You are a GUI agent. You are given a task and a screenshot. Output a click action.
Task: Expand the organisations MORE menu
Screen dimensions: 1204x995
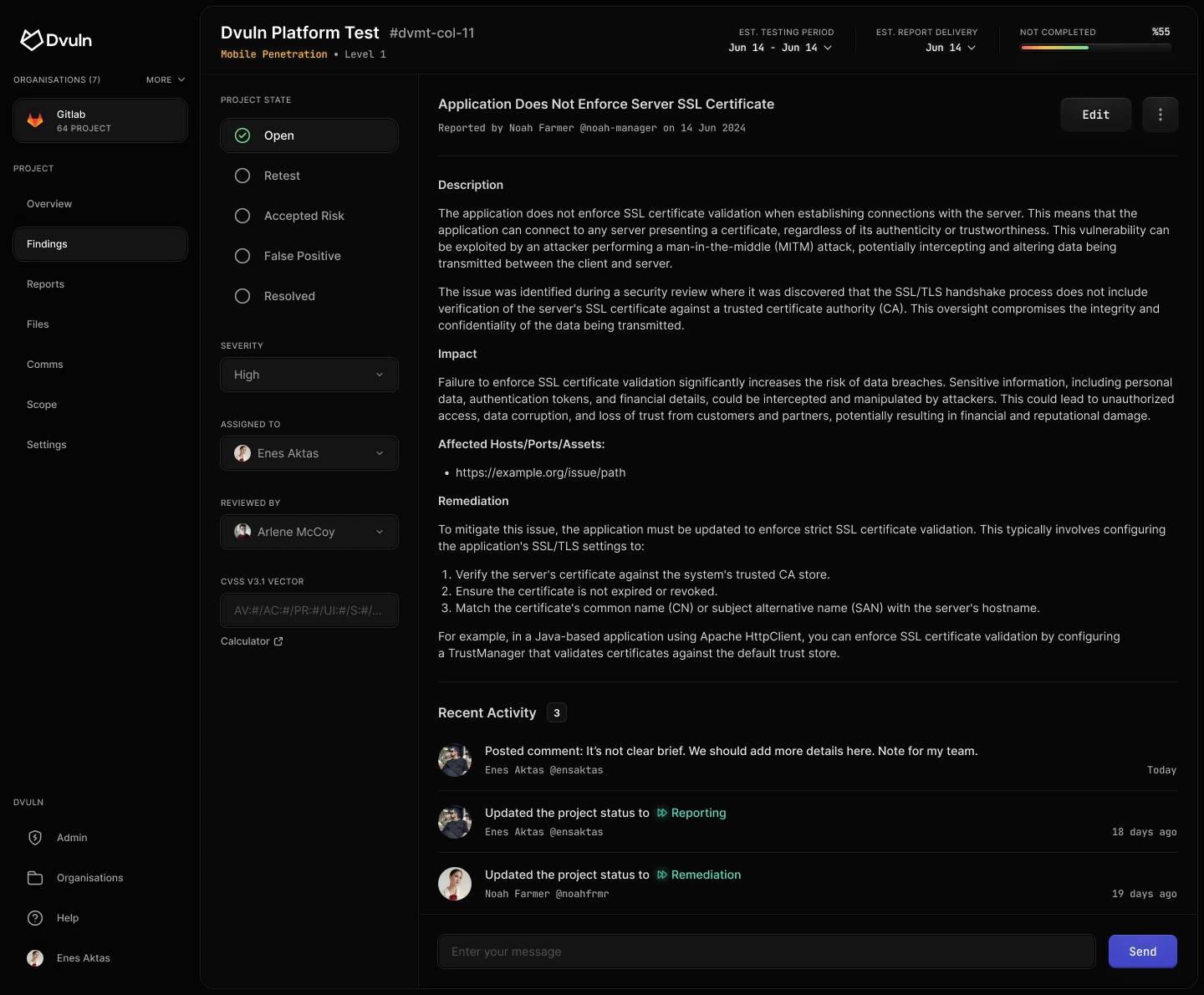coord(166,80)
